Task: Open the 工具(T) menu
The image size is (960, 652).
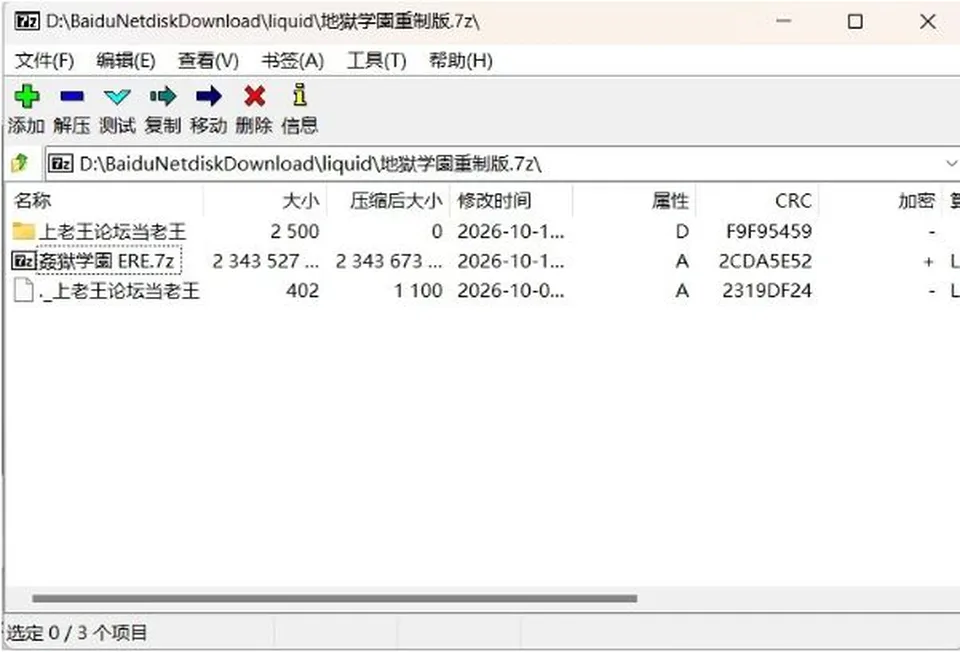Action: [x=377, y=61]
